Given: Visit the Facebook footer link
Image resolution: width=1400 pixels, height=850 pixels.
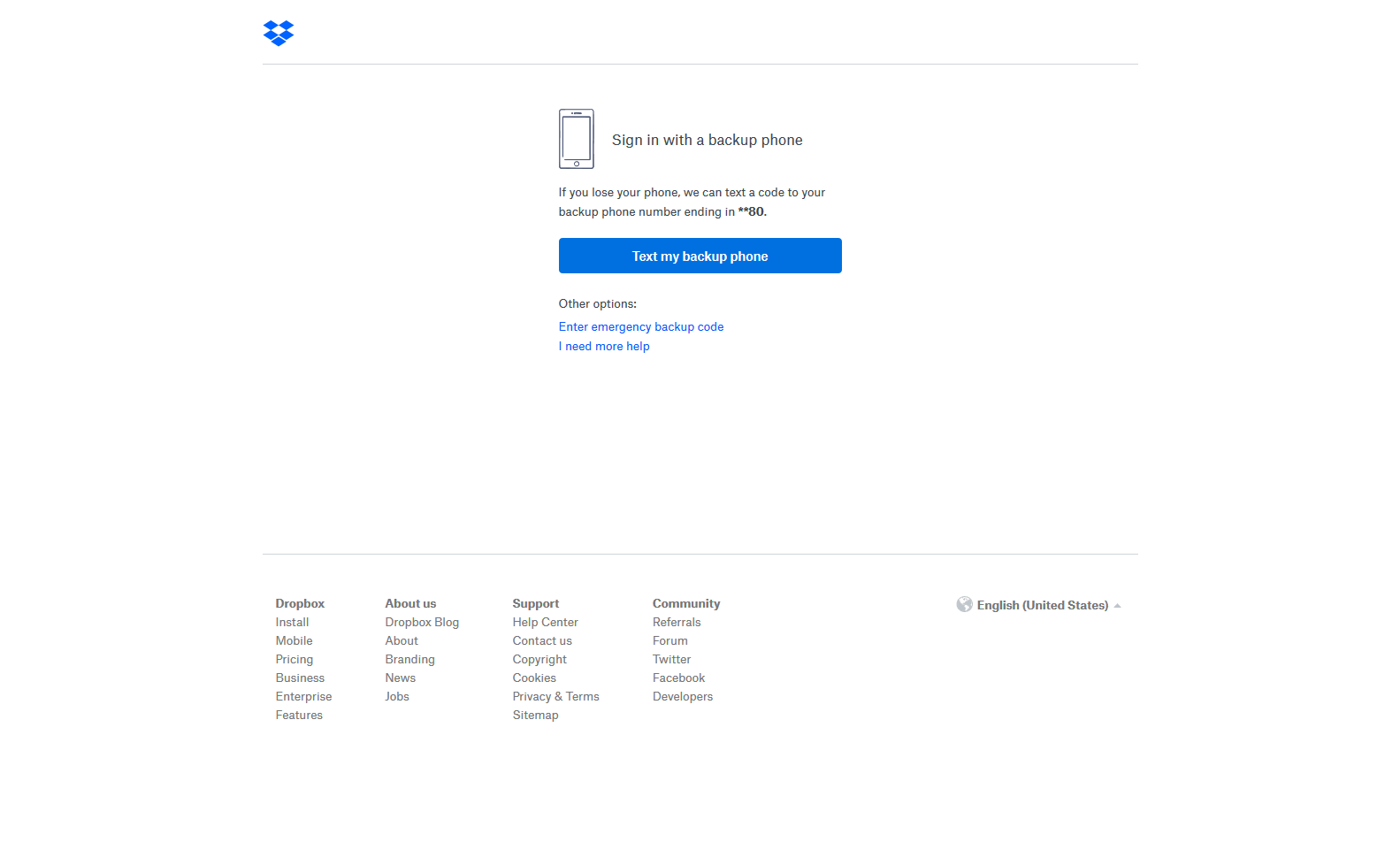Looking at the screenshot, I should [x=678, y=678].
